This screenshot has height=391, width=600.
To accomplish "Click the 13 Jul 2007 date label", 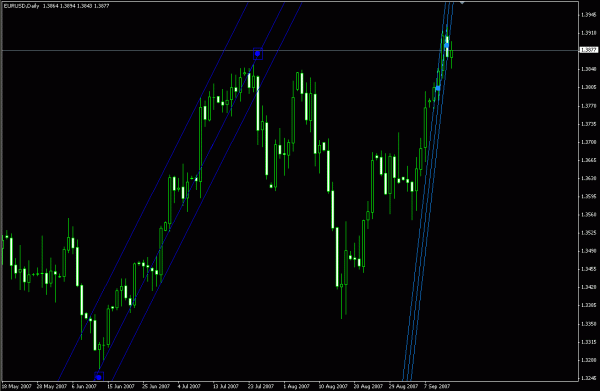I will [x=226, y=386].
